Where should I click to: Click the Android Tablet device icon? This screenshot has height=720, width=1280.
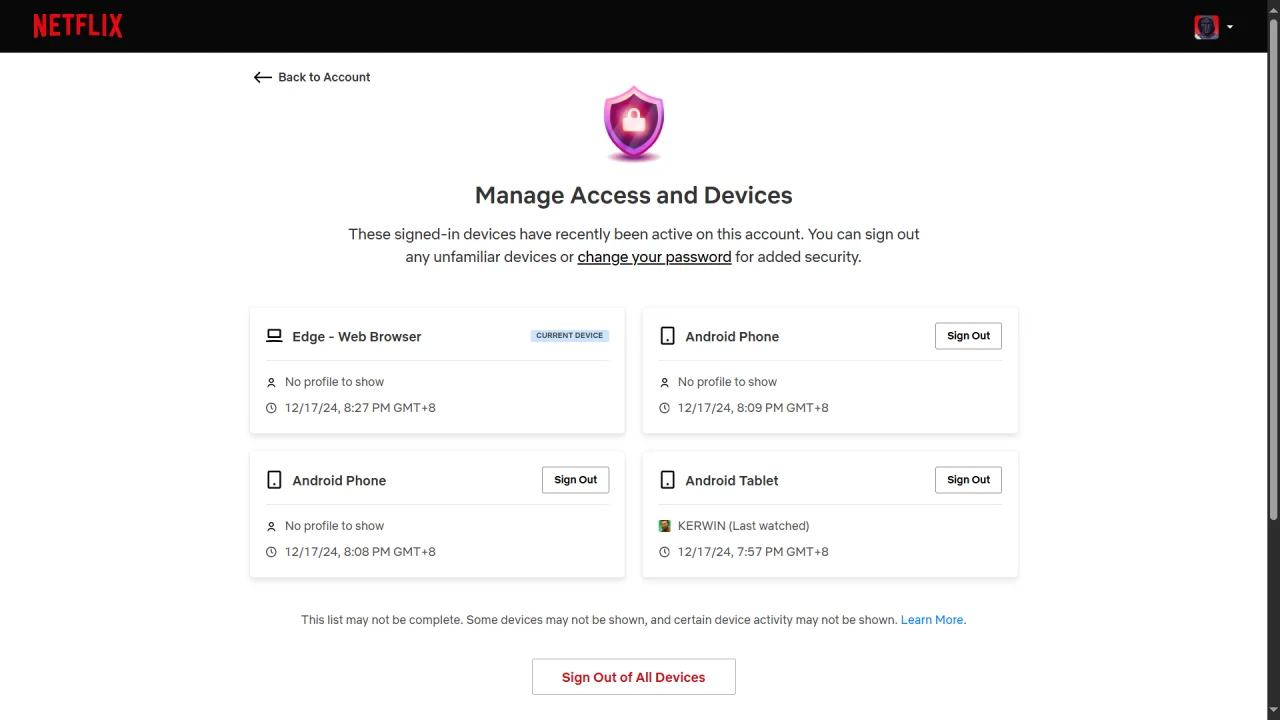click(x=667, y=480)
